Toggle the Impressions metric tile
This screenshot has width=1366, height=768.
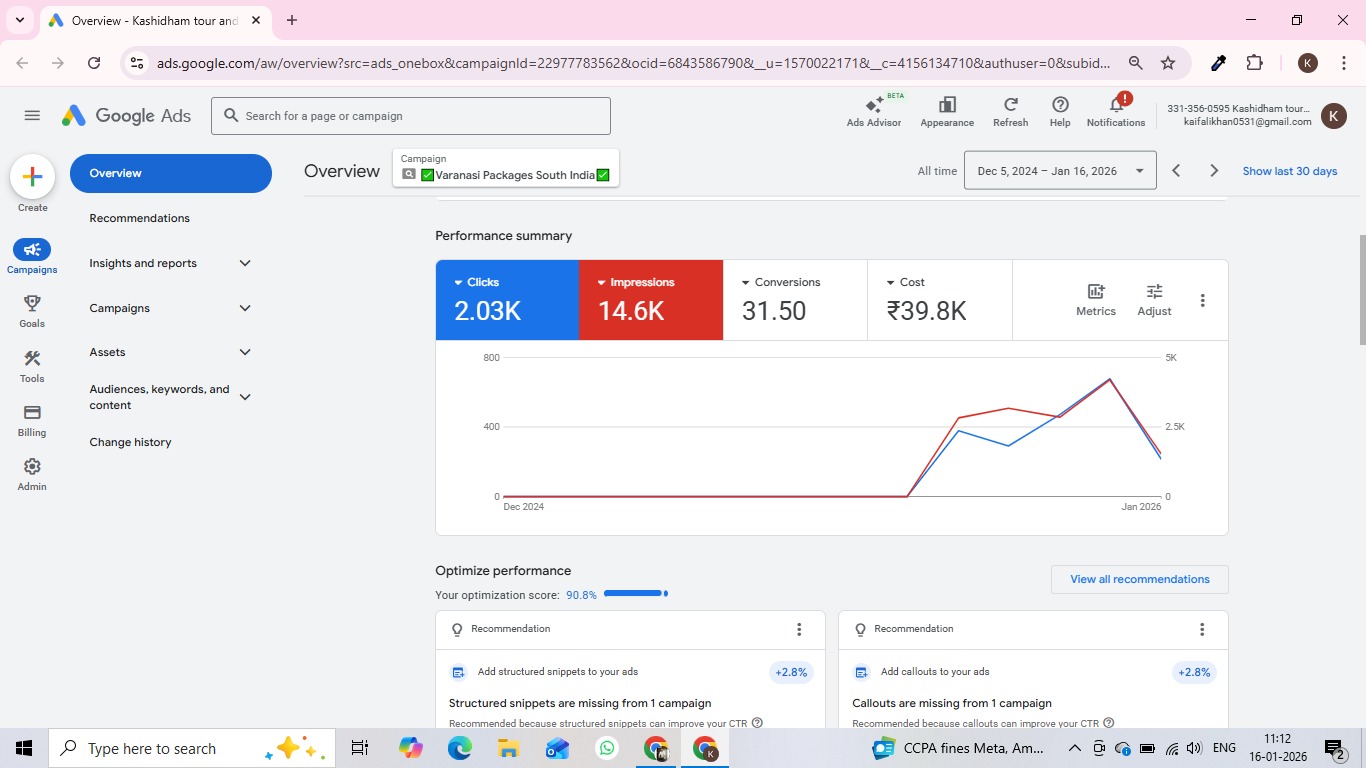(650, 300)
